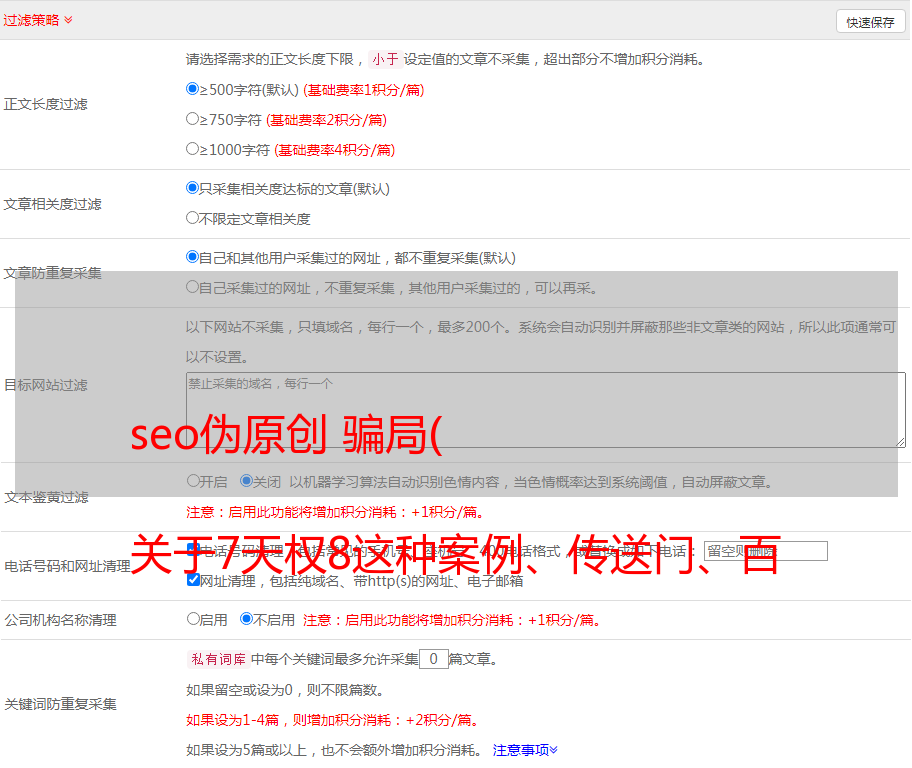Select the ≥1000字符 length option
This screenshot has height=768, width=912.
coord(193,148)
